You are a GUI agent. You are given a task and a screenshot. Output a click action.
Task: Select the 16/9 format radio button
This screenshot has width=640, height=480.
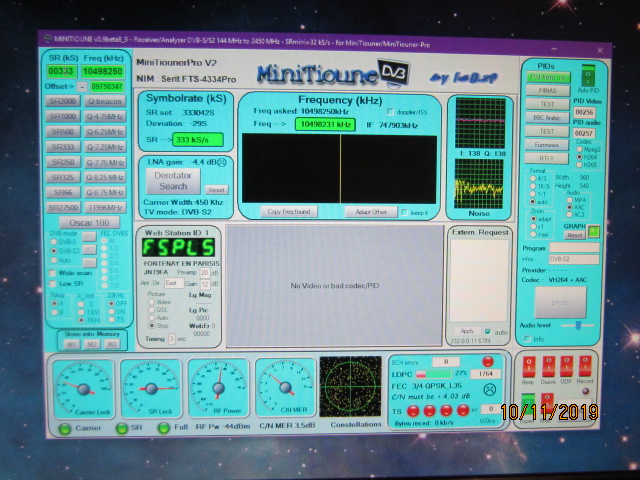[x=533, y=186]
